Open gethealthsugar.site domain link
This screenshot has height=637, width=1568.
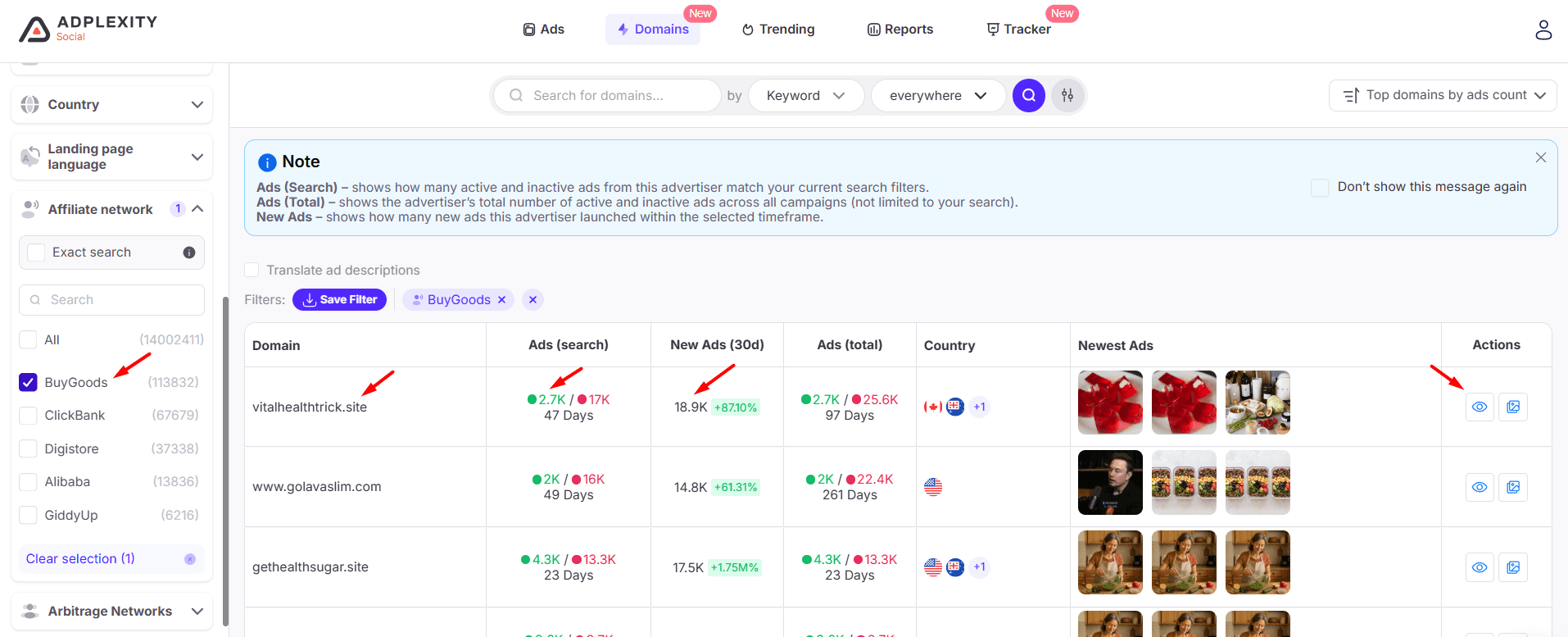coord(310,567)
